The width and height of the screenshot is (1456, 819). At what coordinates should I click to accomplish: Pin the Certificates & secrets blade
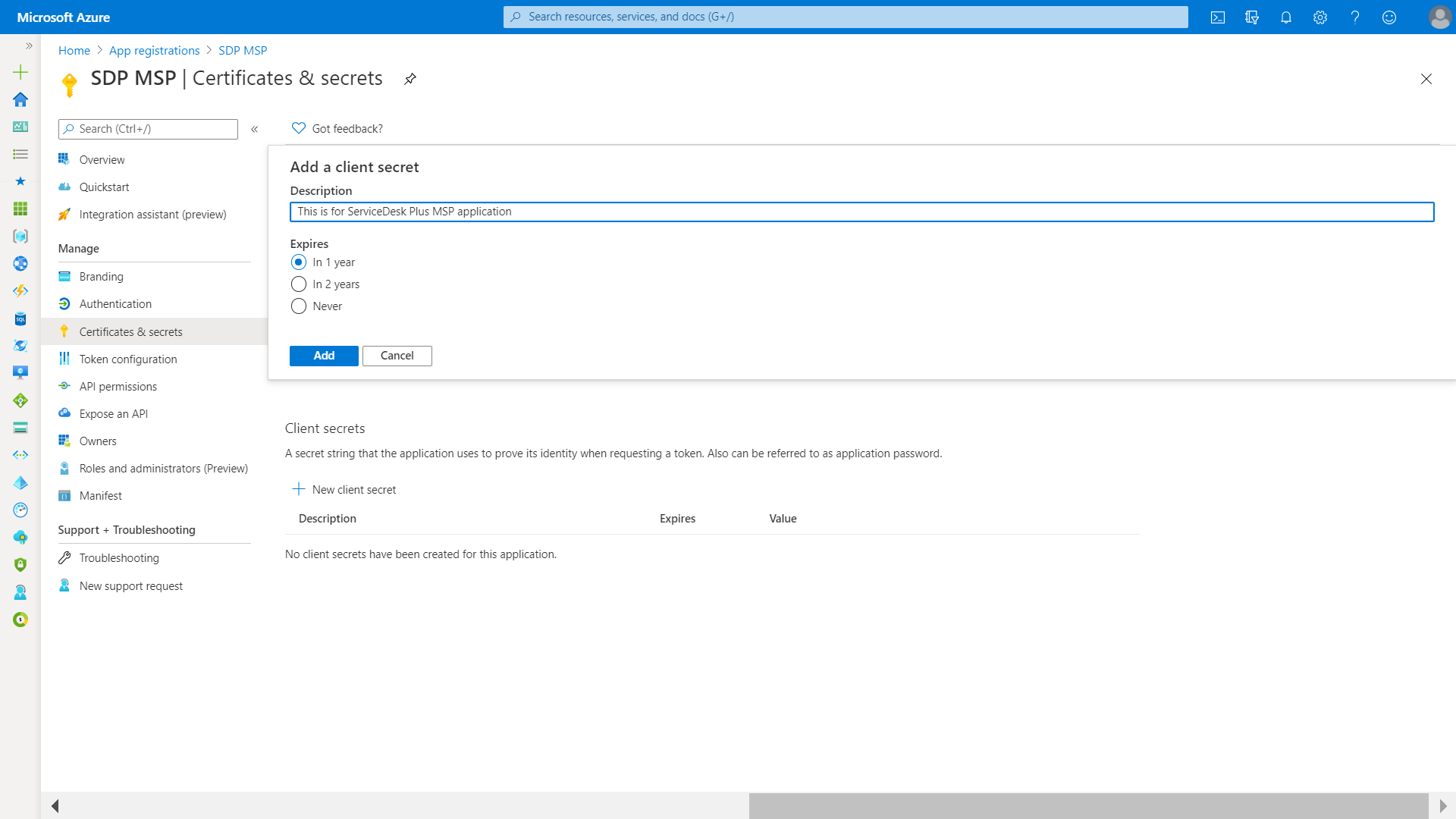coord(410,79)
